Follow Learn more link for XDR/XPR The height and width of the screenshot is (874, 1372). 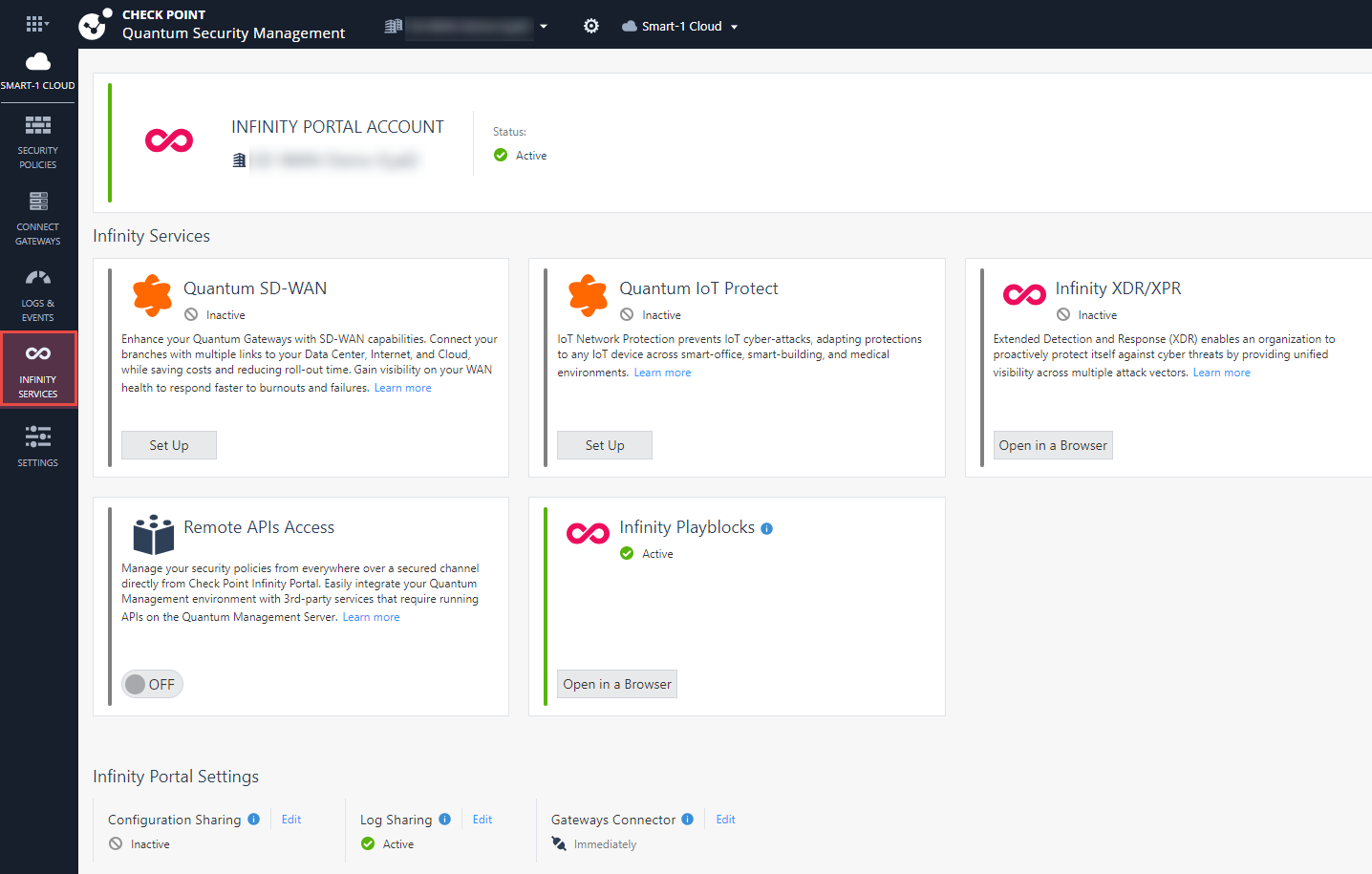1222,373
